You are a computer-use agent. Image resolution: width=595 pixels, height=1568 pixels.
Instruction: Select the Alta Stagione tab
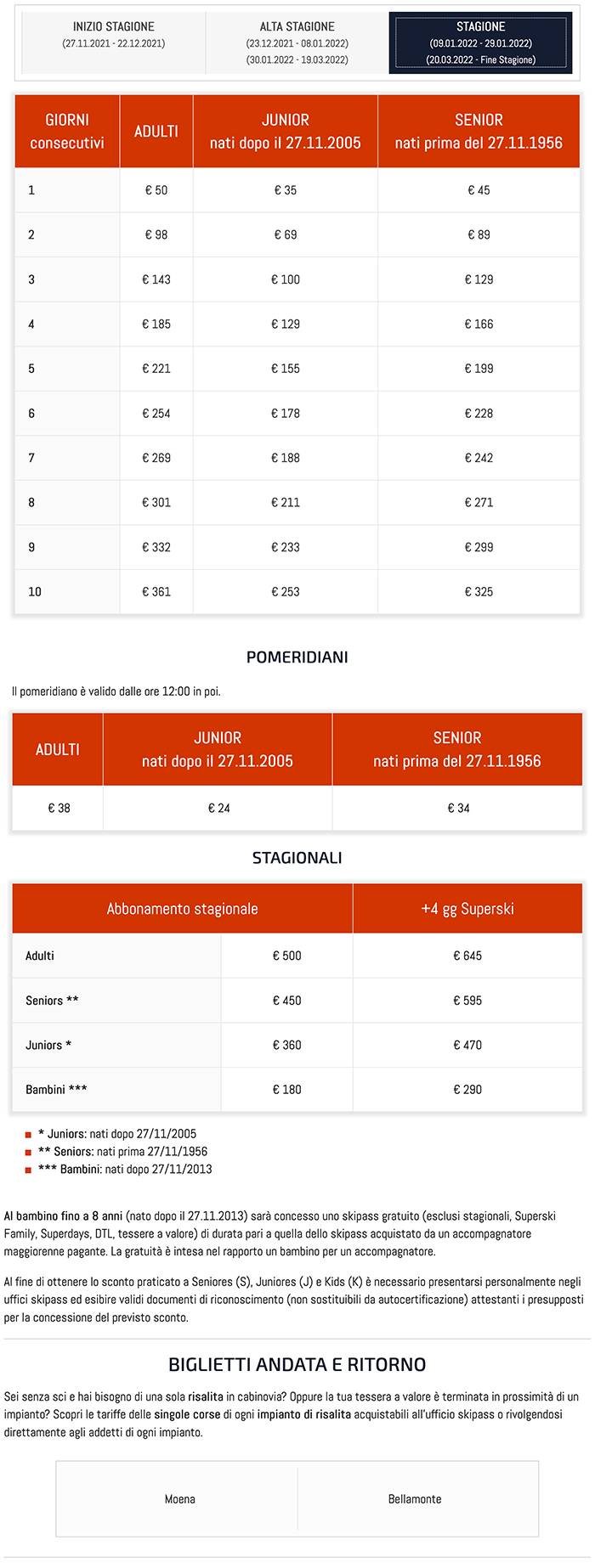pyautogui.click(x=297, y=42)
